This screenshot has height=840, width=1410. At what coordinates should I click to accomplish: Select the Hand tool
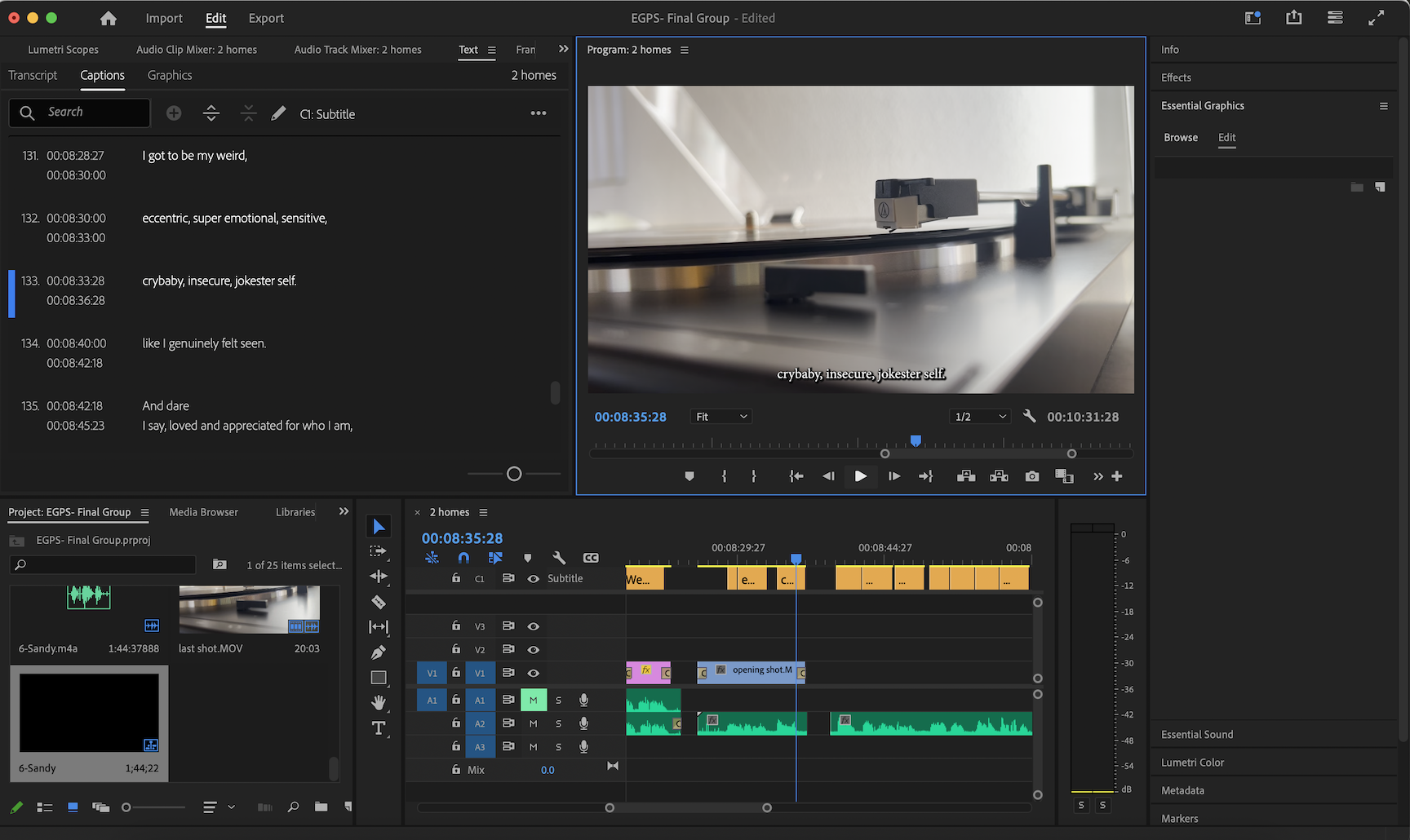(x=379, y=702)
